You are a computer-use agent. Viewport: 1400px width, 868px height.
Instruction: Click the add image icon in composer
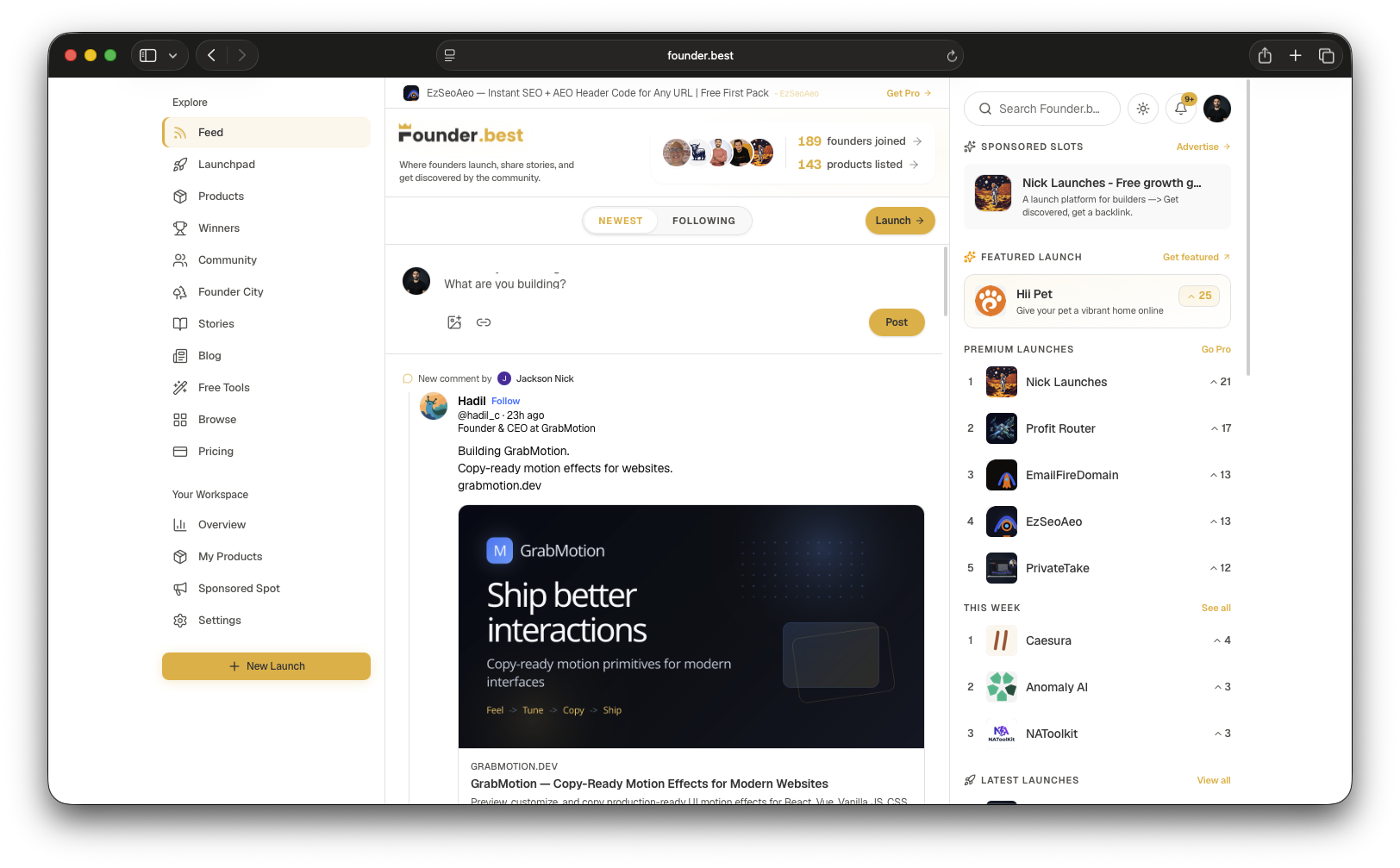pyautogui.click(x=454, y=322)
